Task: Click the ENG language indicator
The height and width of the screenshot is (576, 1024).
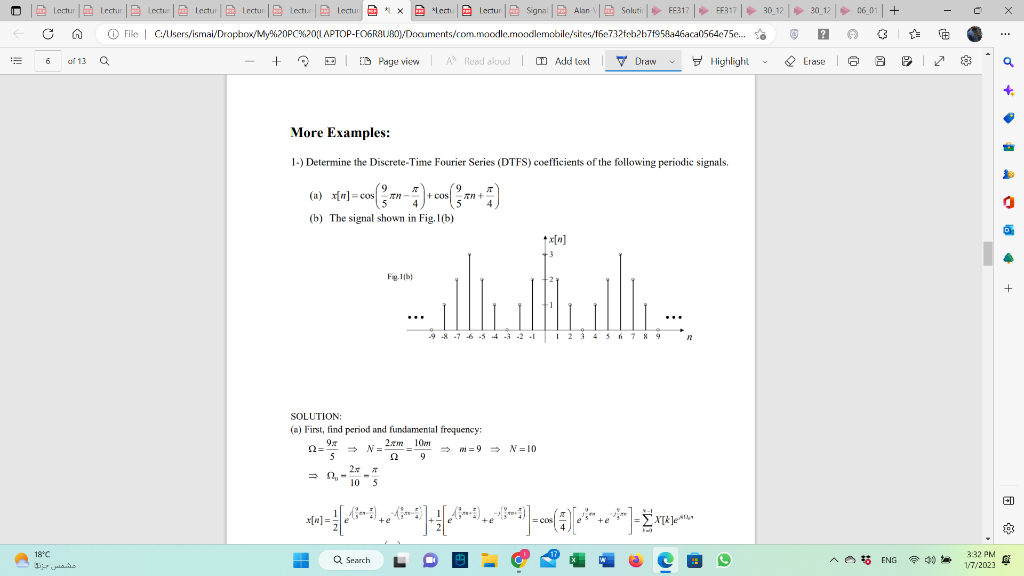Action: pyautogui.click(x=888, y=560)
